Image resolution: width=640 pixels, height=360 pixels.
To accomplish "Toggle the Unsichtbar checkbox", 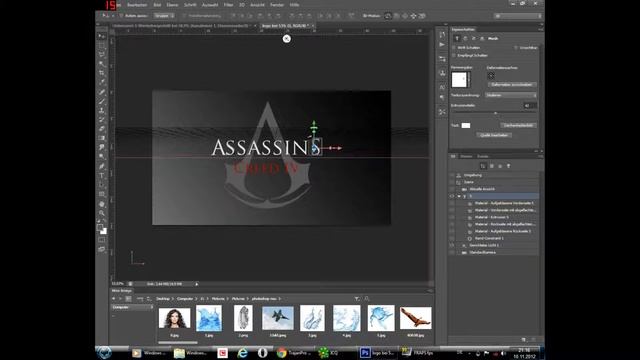I will click(516, 48).
